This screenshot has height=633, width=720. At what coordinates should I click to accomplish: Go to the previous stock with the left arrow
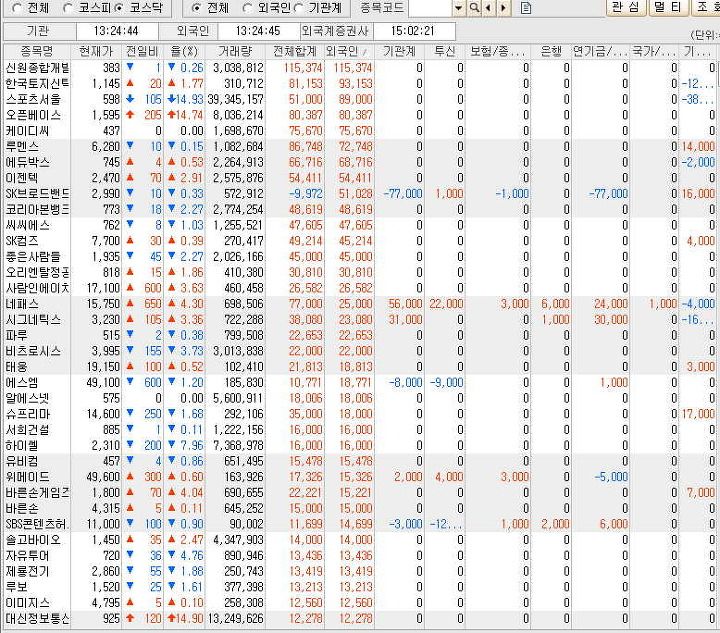[488, 8]
